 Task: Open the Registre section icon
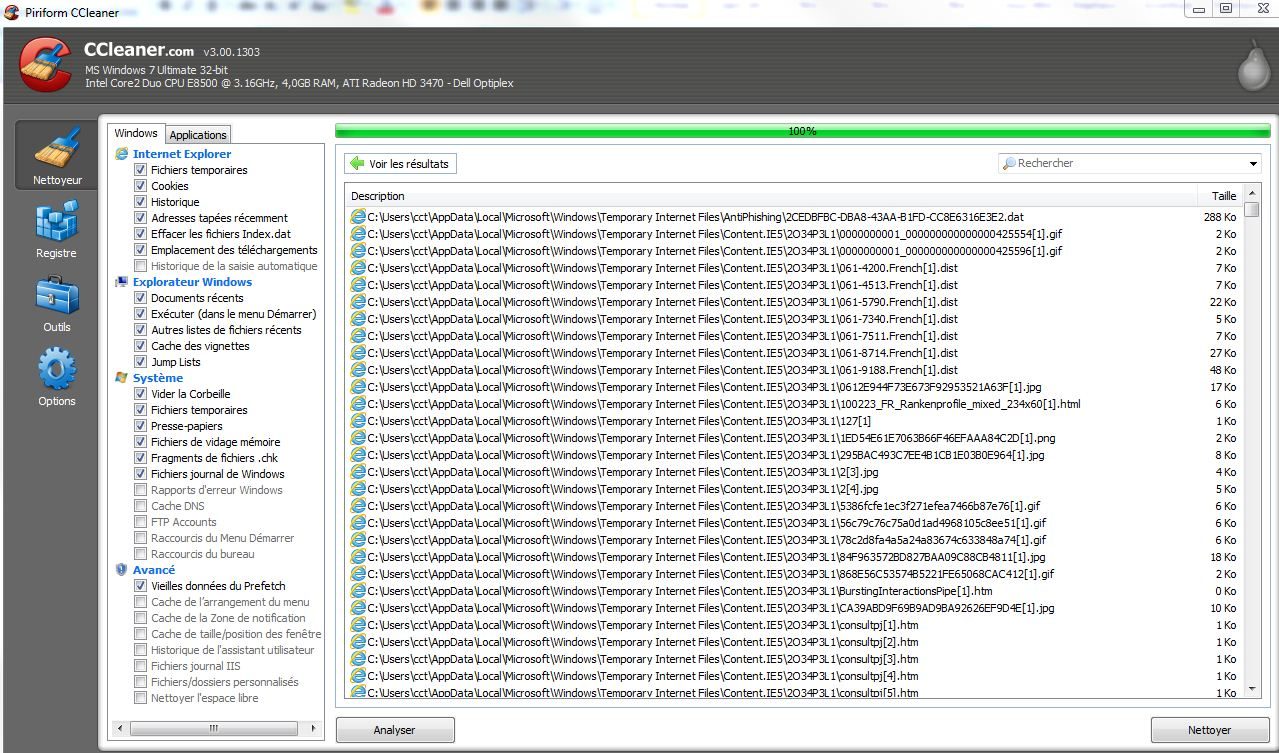click(56, 222)
